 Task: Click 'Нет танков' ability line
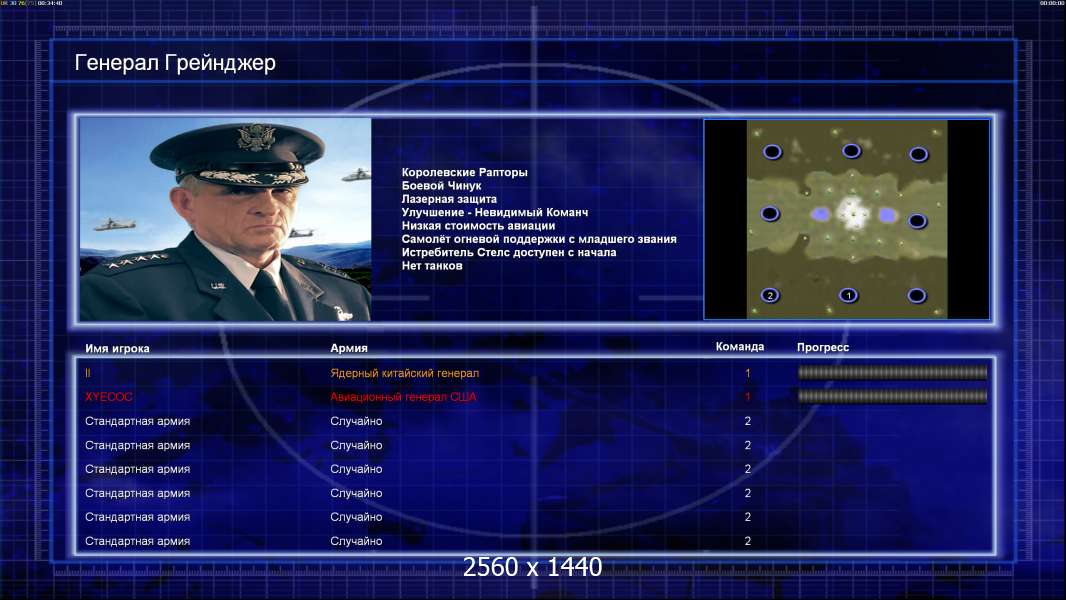coord(432,266)
